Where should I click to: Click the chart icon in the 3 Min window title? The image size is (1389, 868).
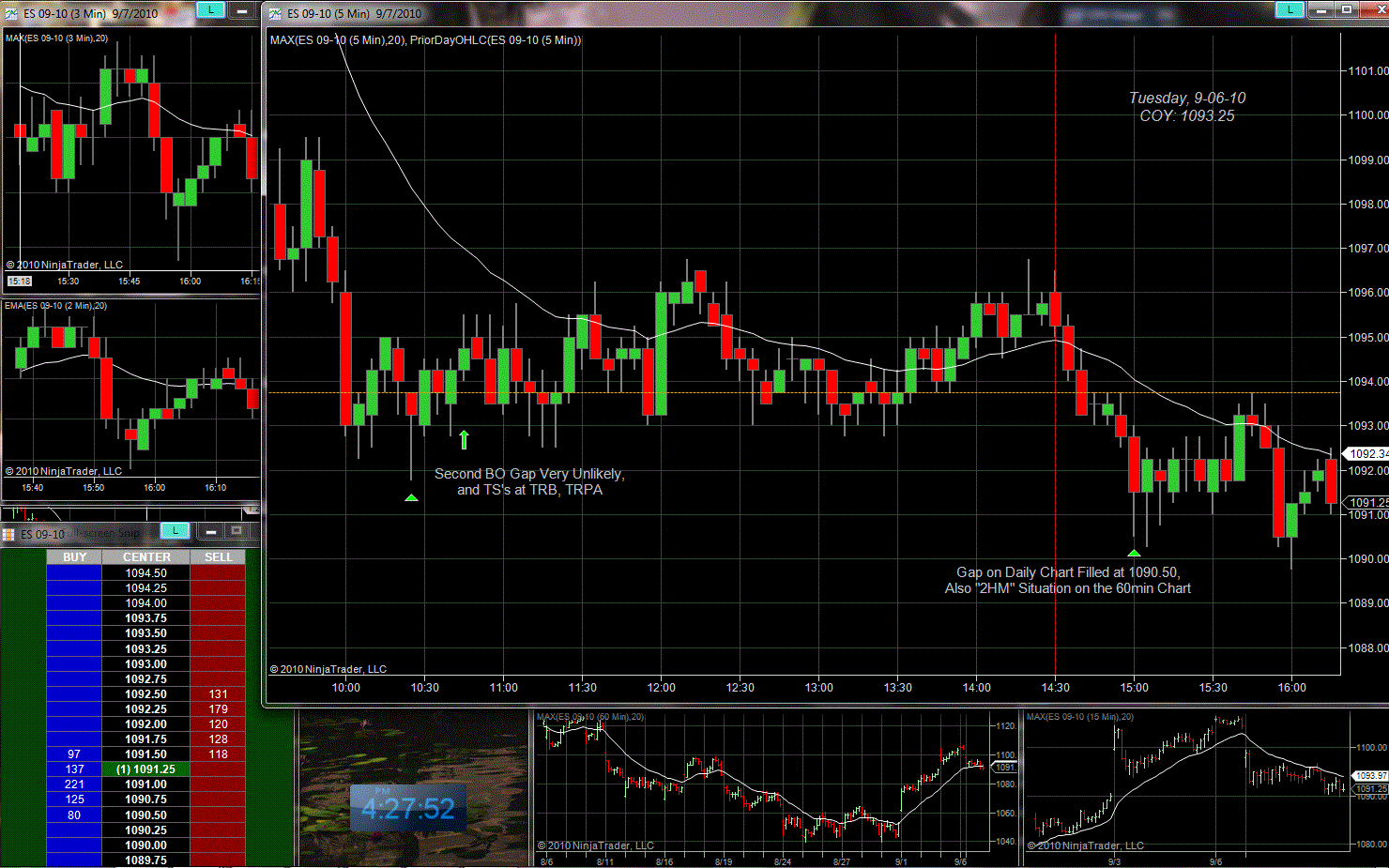point(11,13)
